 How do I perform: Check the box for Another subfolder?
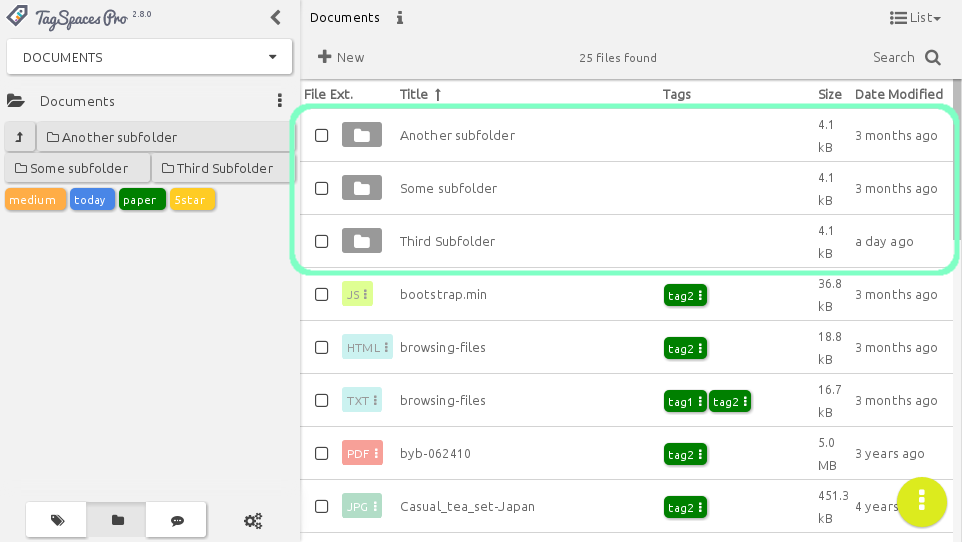pyautogui.click(x=322, y=135)
